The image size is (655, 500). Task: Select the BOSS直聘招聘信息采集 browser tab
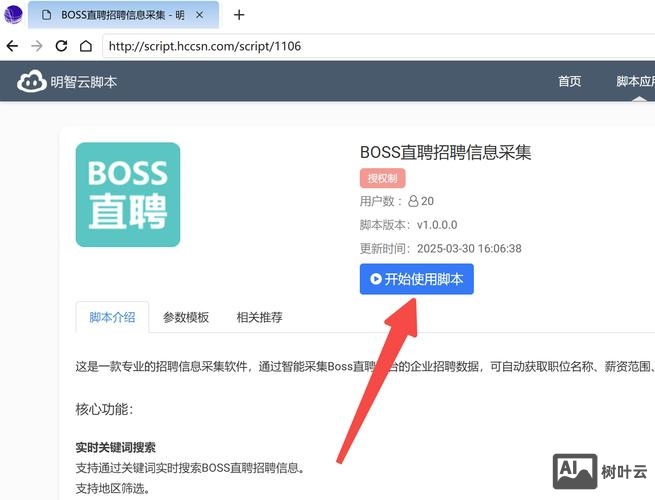(x=123, y=15)
